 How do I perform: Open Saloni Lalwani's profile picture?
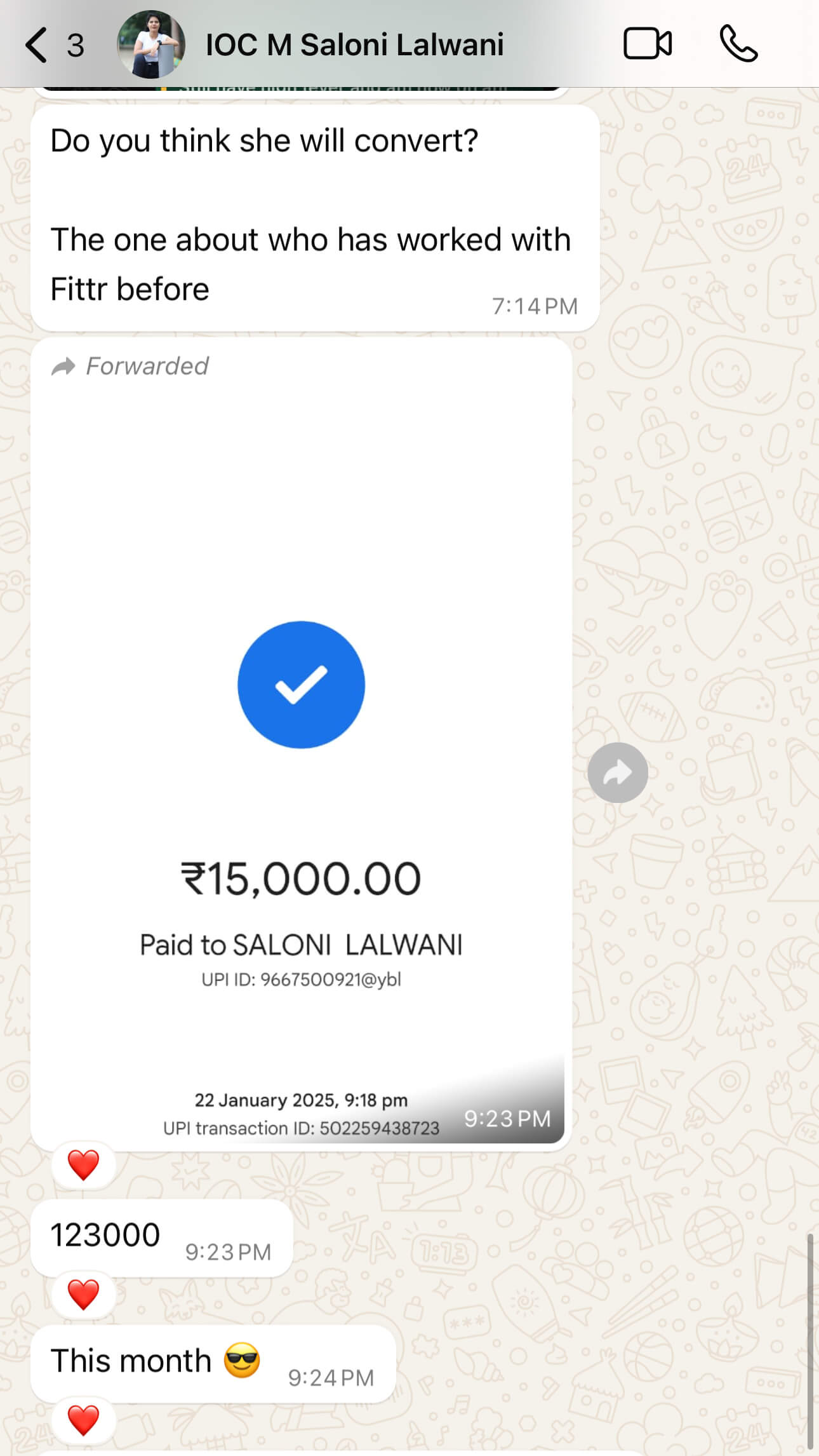(x=151, y=44)
